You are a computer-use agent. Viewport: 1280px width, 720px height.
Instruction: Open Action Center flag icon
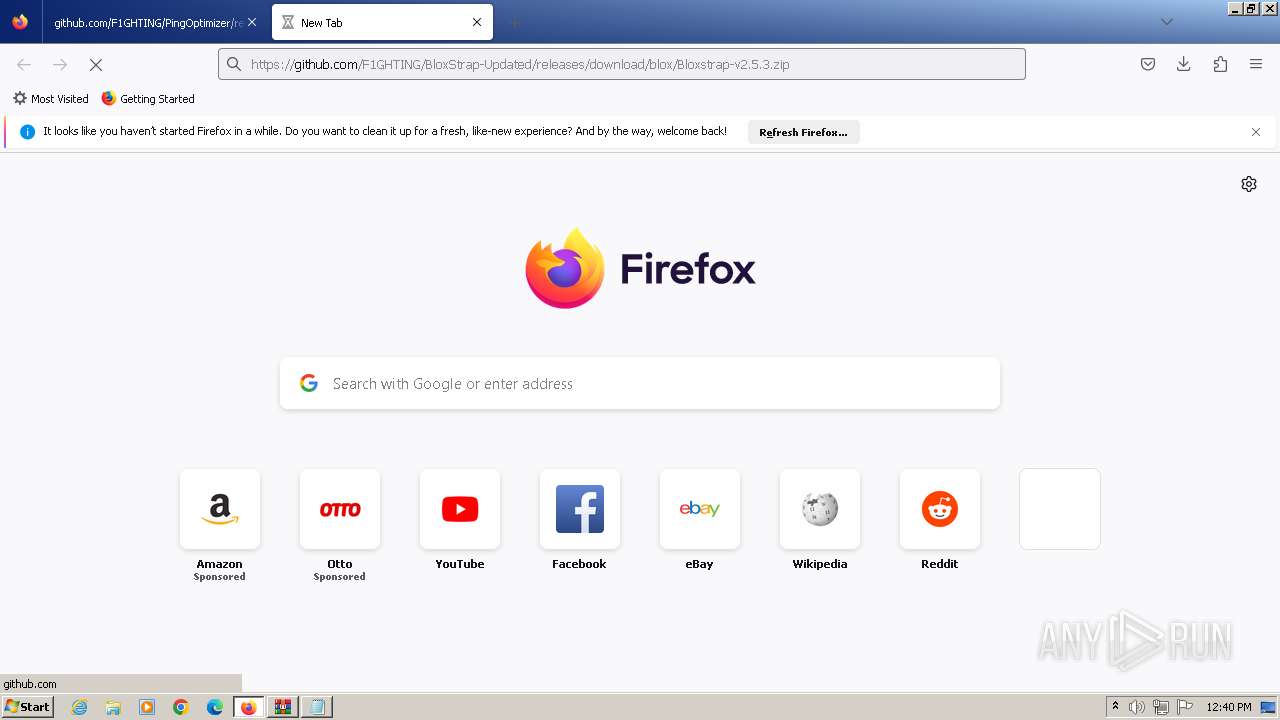pyautogui.click(x=1185, y=707)
